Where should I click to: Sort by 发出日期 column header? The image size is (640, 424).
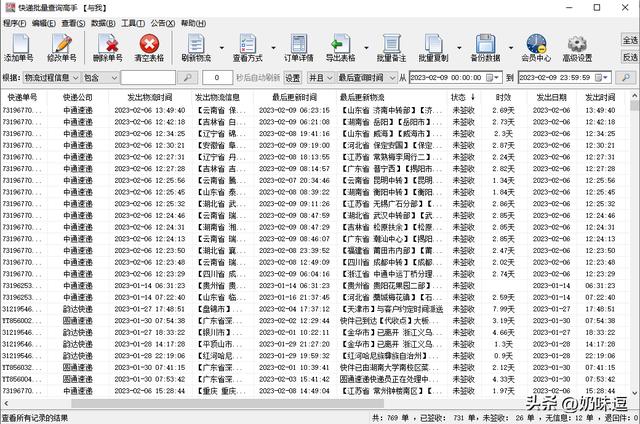(x=551, y=98)
